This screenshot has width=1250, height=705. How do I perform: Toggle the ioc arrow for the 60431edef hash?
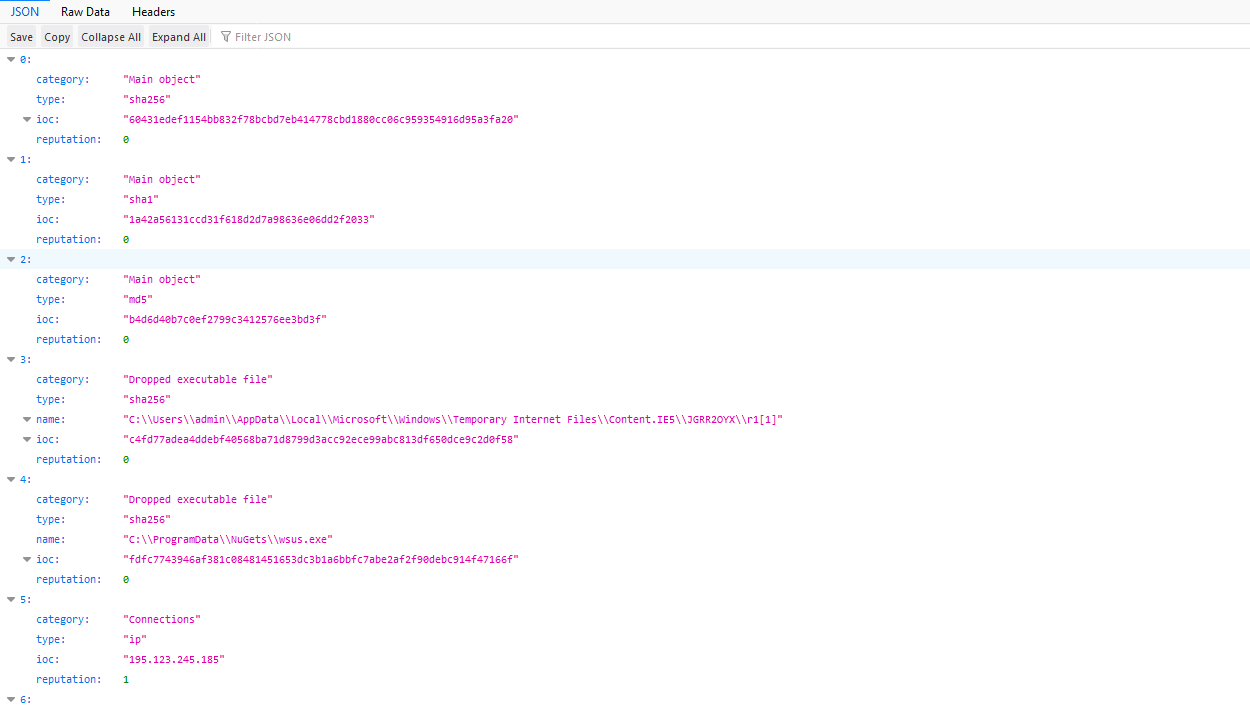coord(28,120)
